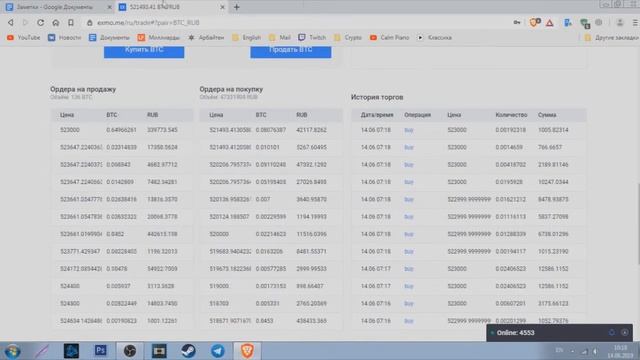
Task: Click the close icon in Online chat bar
Action: click(624, 333)
